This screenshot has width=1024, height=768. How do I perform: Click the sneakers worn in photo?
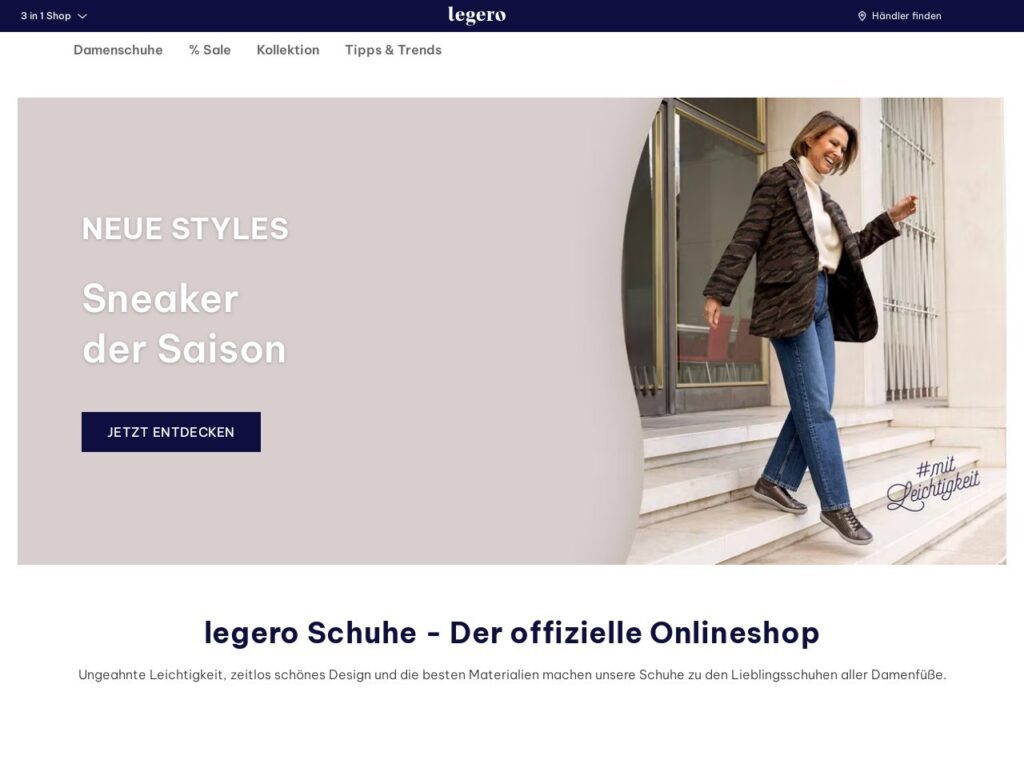[812, 509]
